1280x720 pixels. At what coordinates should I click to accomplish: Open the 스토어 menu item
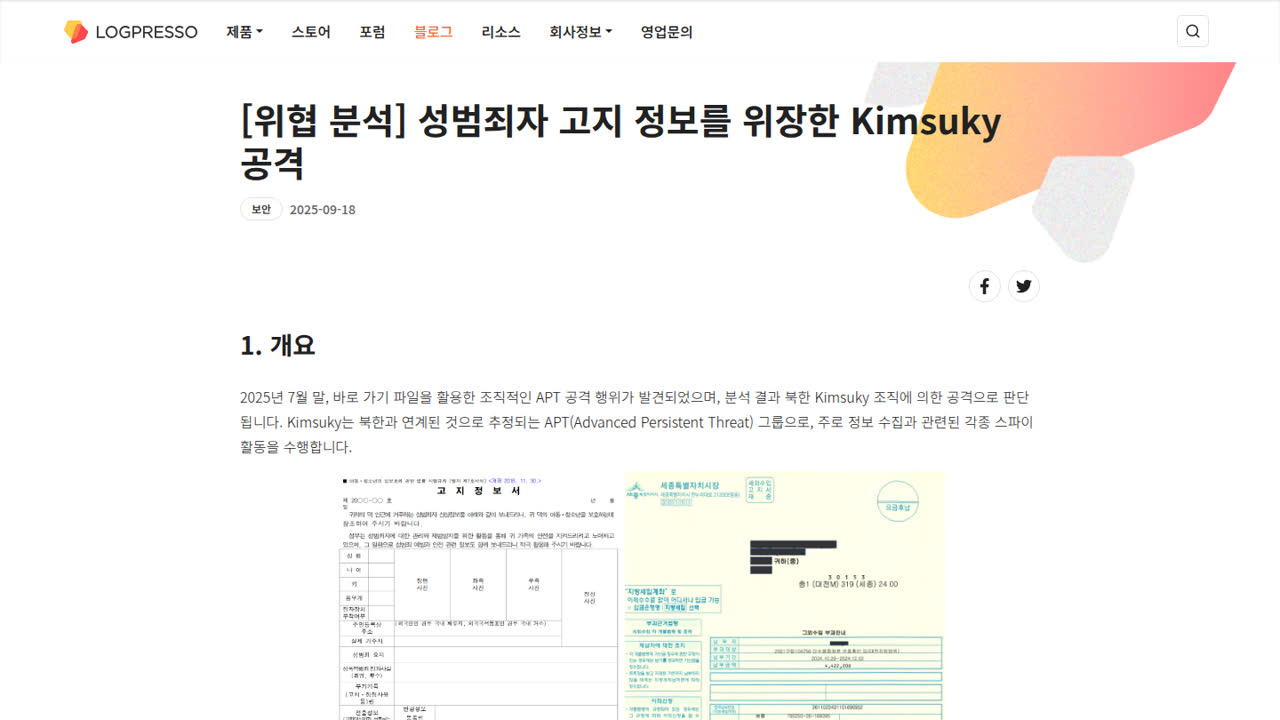(x=311, y=32)
